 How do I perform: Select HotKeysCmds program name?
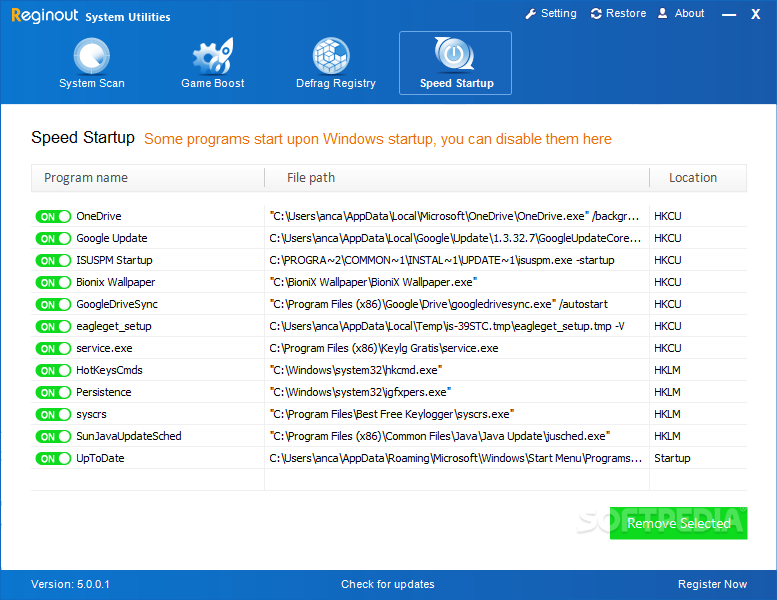pyautogui.click(x=109, y=371)
